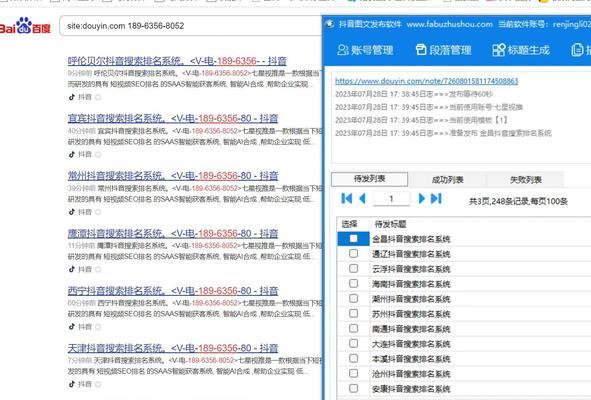This screenshot has height=400, width=591.
Task: Select row text 云浮抖音搜索排名系统
Action: click(411, 269)
